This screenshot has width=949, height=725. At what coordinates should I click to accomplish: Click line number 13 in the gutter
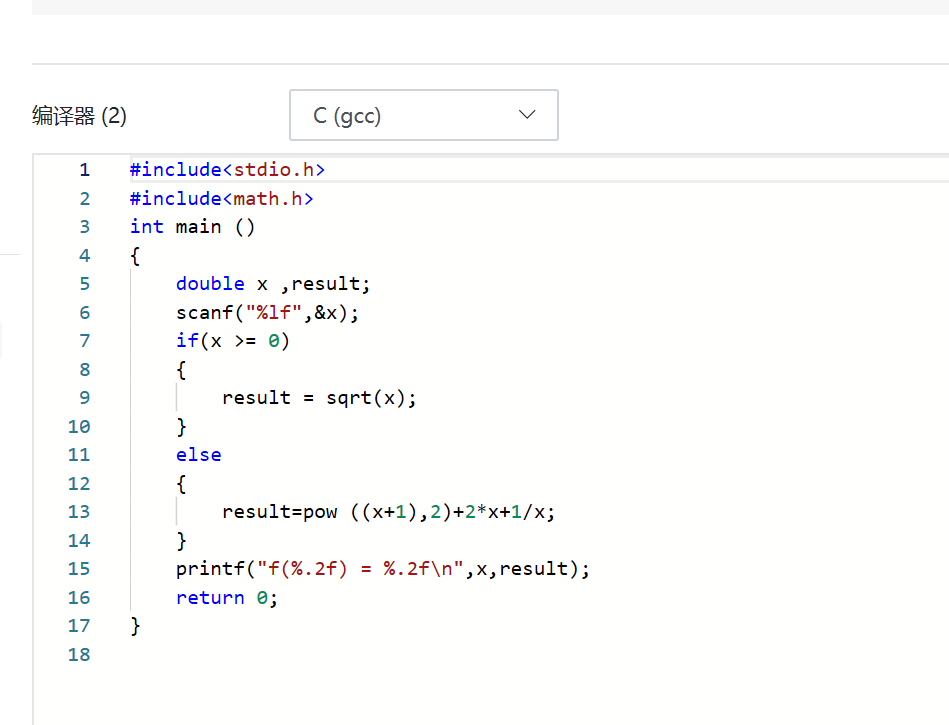(x=79, y=512)
